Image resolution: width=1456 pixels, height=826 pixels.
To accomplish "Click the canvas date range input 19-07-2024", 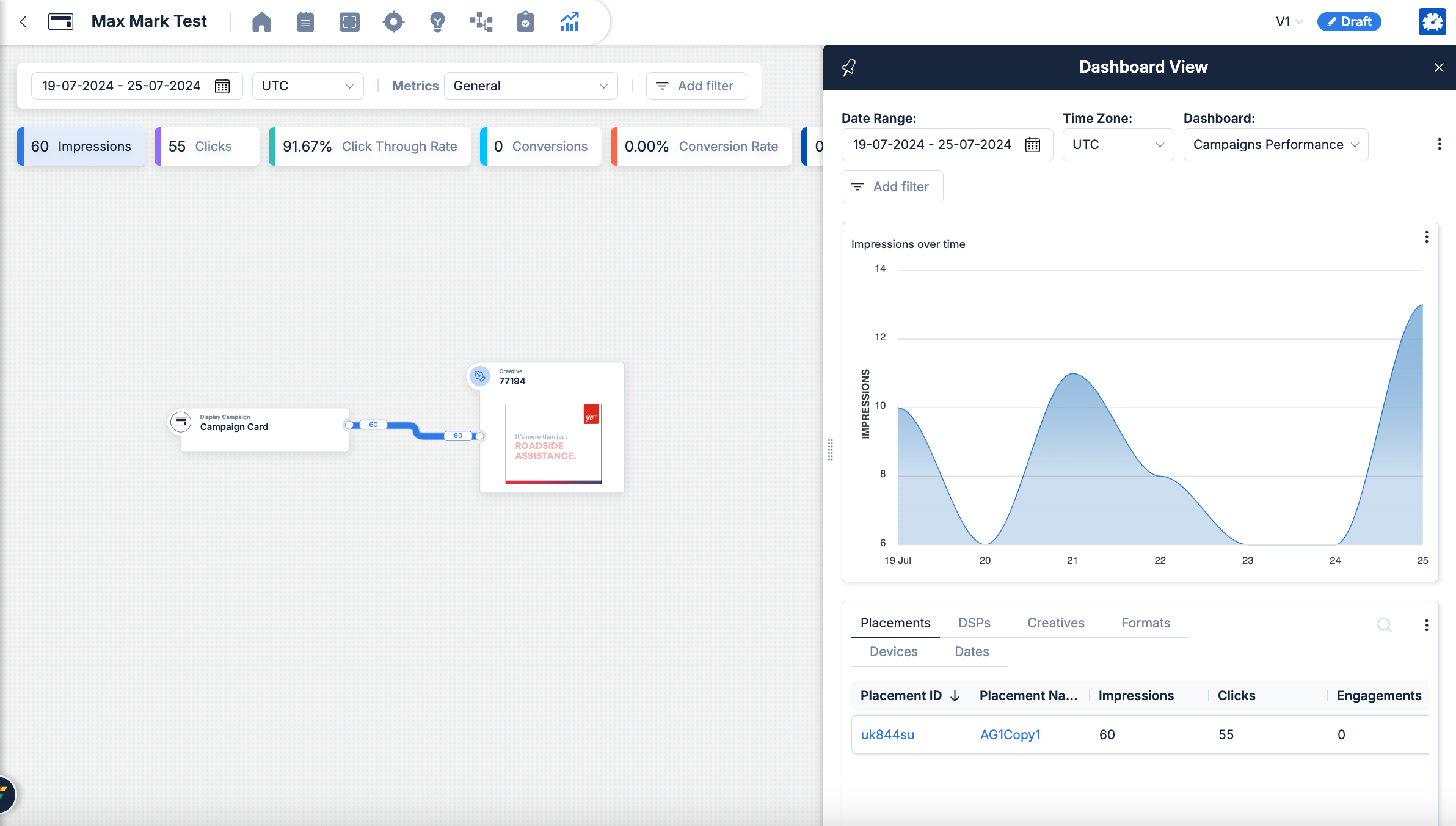I will pos(137,86).
